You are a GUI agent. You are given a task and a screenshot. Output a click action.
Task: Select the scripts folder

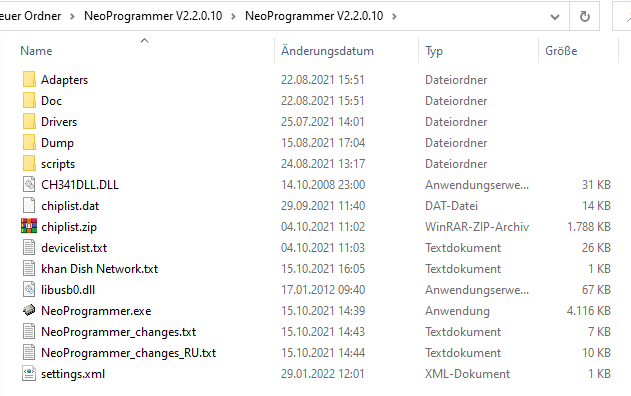(x=58, y=164)
